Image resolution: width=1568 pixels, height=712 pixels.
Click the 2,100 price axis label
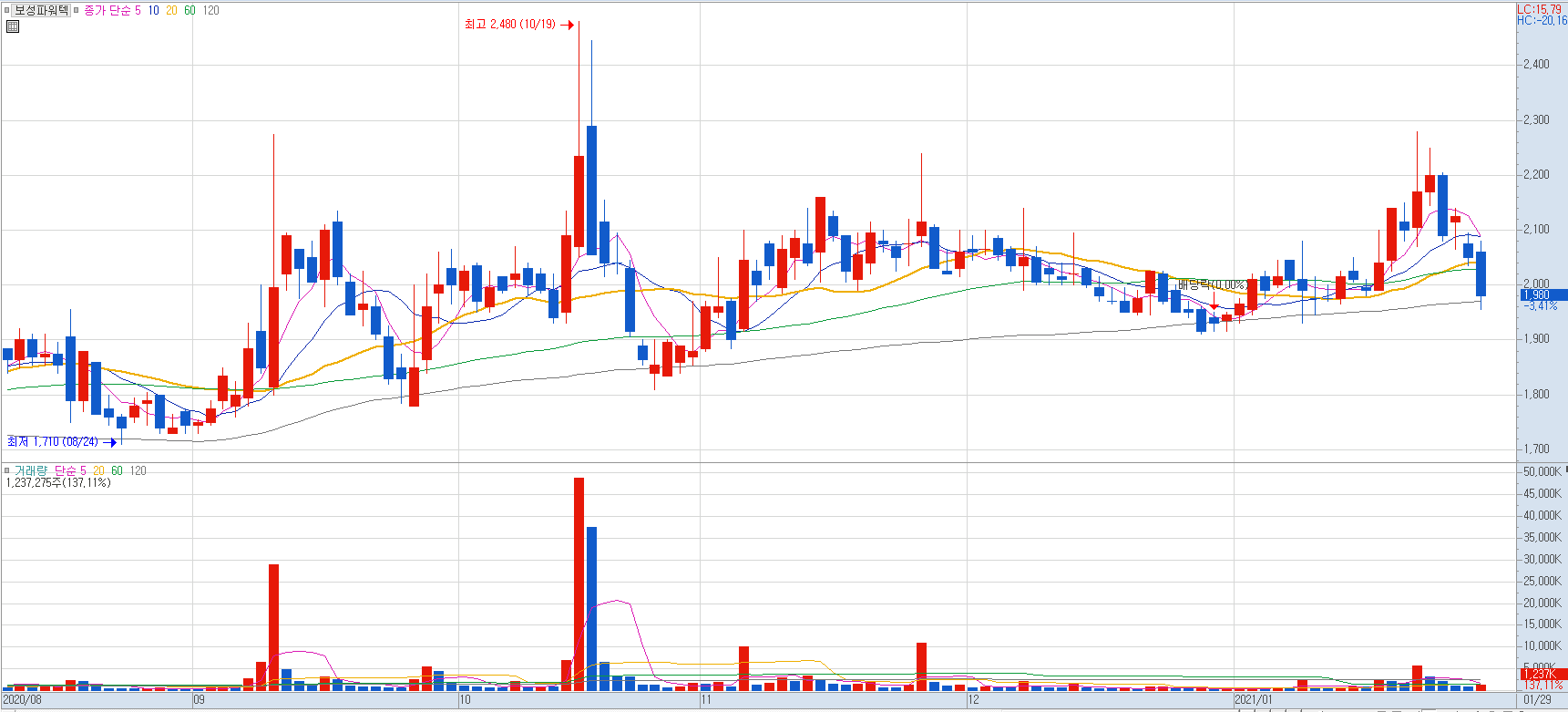coord(1536,230)
